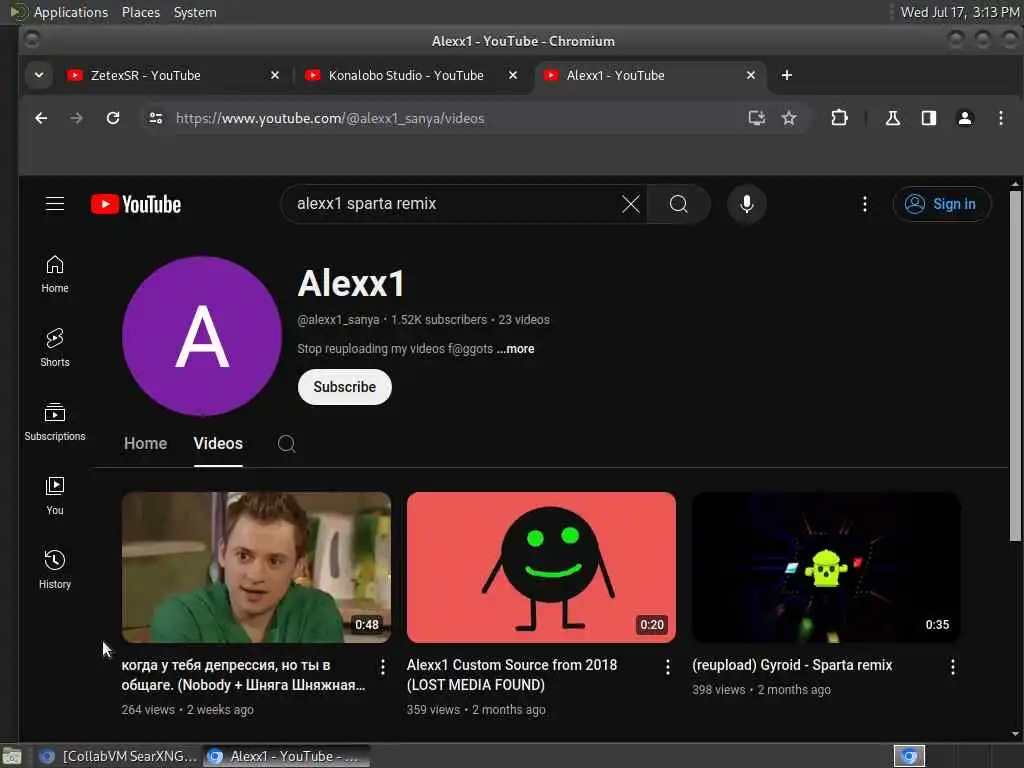
Task: Click the date and time clock
Action: [x=959, y=12]
